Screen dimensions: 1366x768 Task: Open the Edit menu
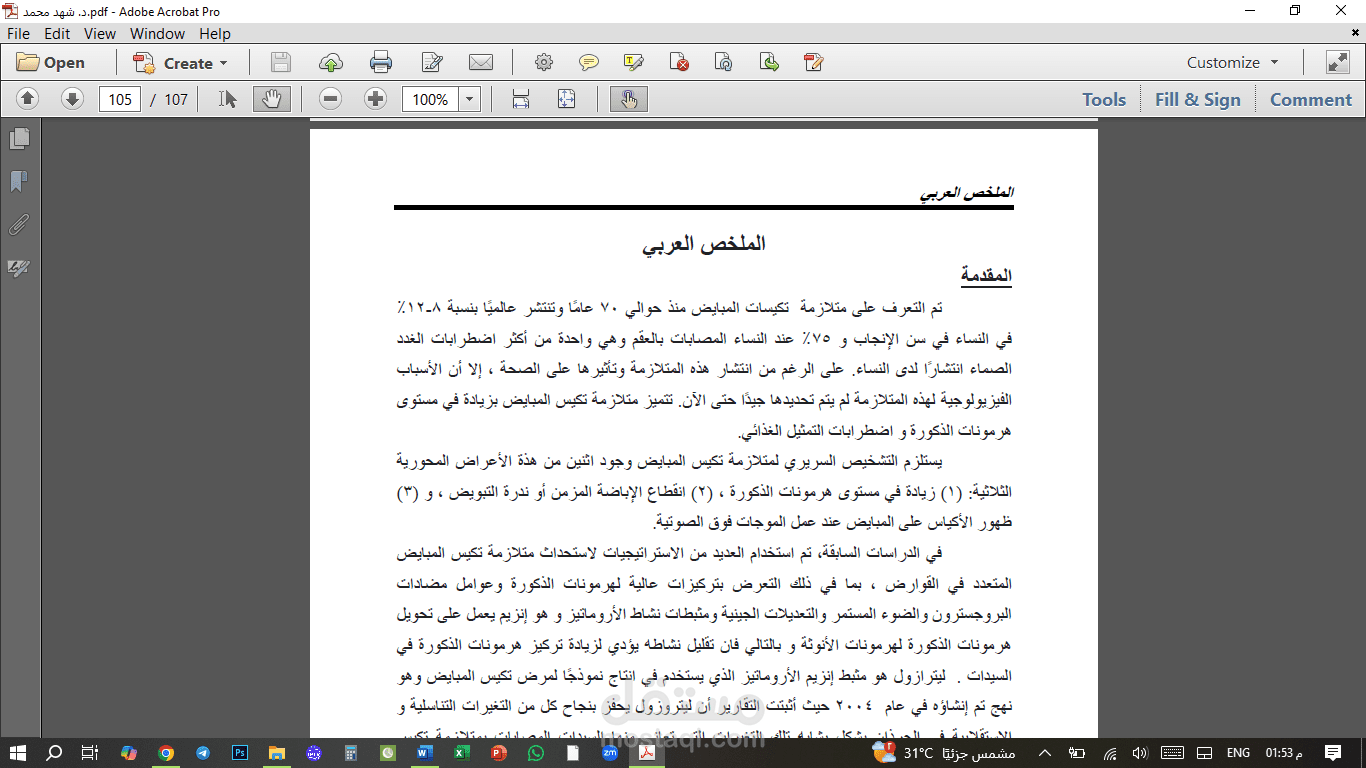click(57, 33)
